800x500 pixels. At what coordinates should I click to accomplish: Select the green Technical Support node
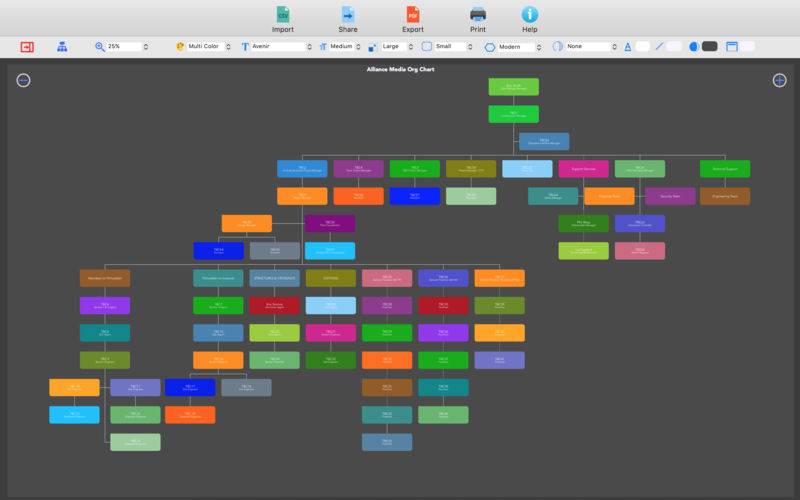coord(725,169)
